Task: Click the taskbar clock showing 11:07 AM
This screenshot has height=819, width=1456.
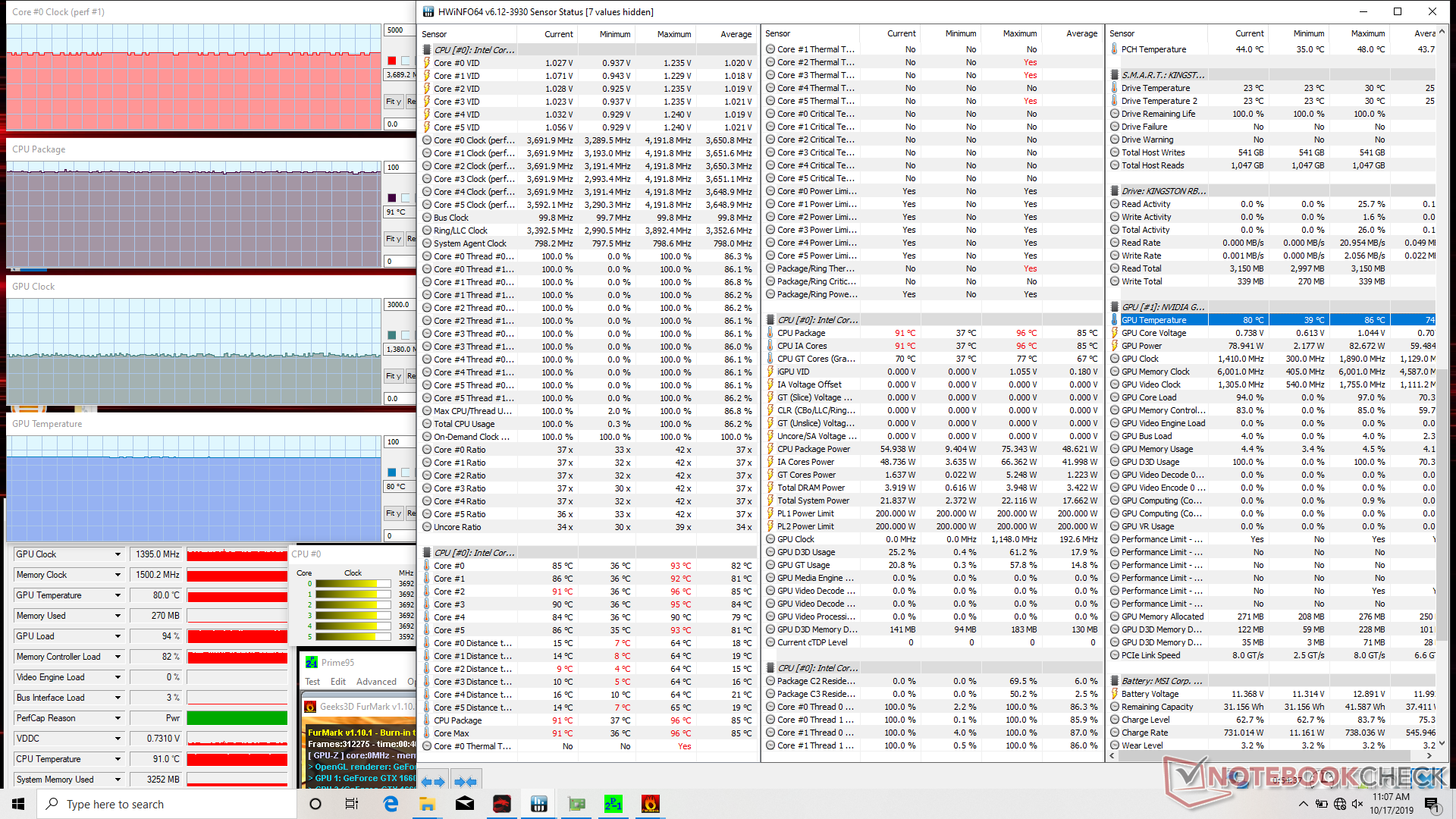Action: [1391, 804]
